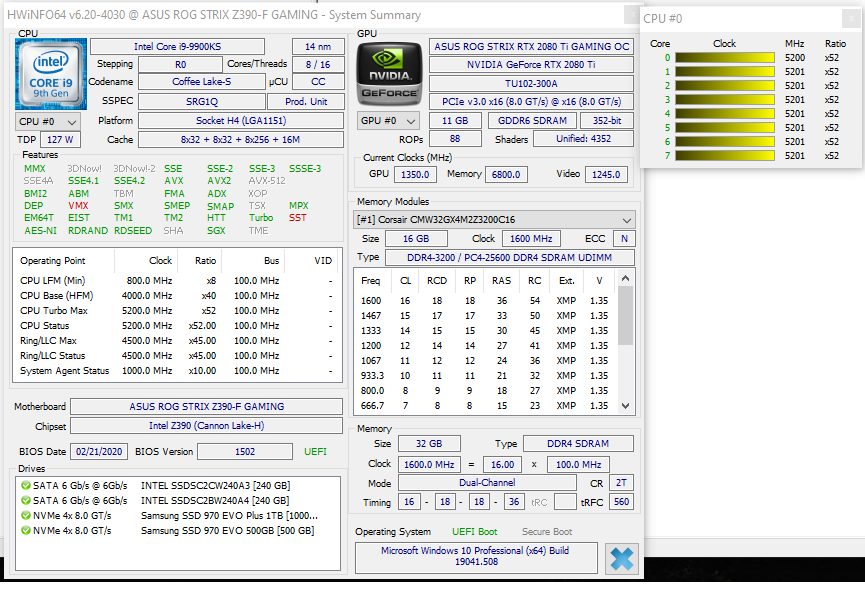This screenshot has width=865, height=593.
Task: Click the Unified: 4352 shaders field
Action: tap(583, 138)
